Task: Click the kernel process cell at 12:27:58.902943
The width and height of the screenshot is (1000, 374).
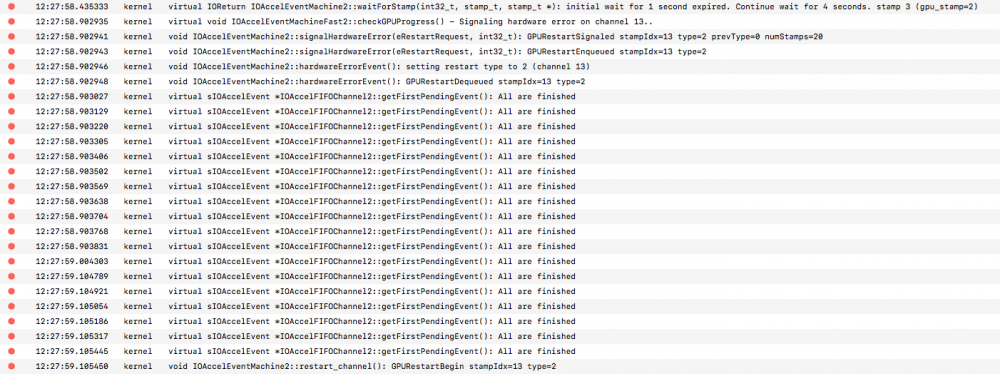Action: point(138,52)
